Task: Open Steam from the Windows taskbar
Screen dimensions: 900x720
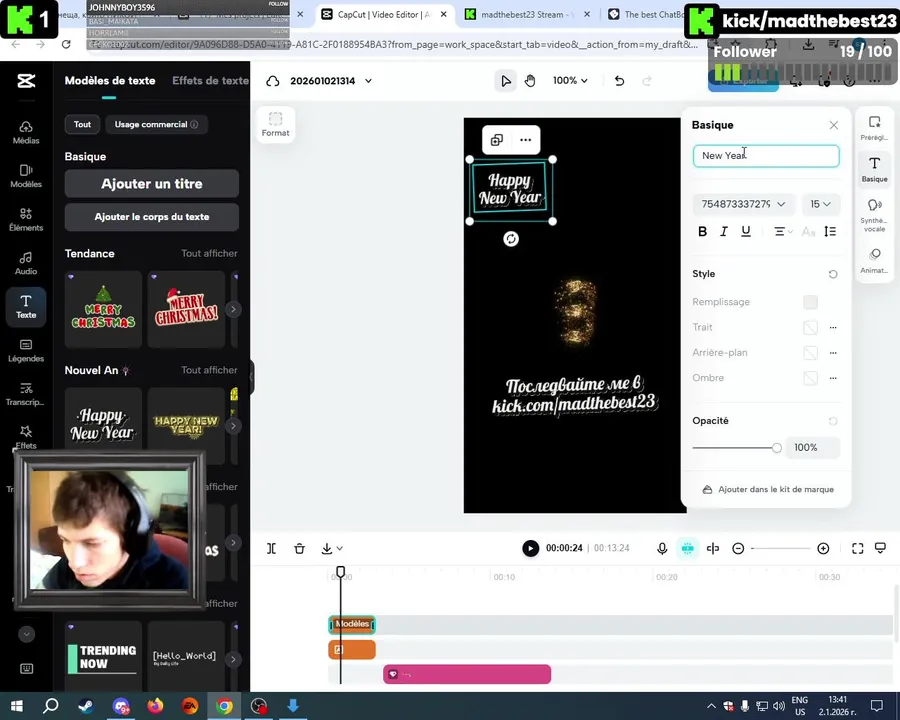Action: tap(86, 706)
